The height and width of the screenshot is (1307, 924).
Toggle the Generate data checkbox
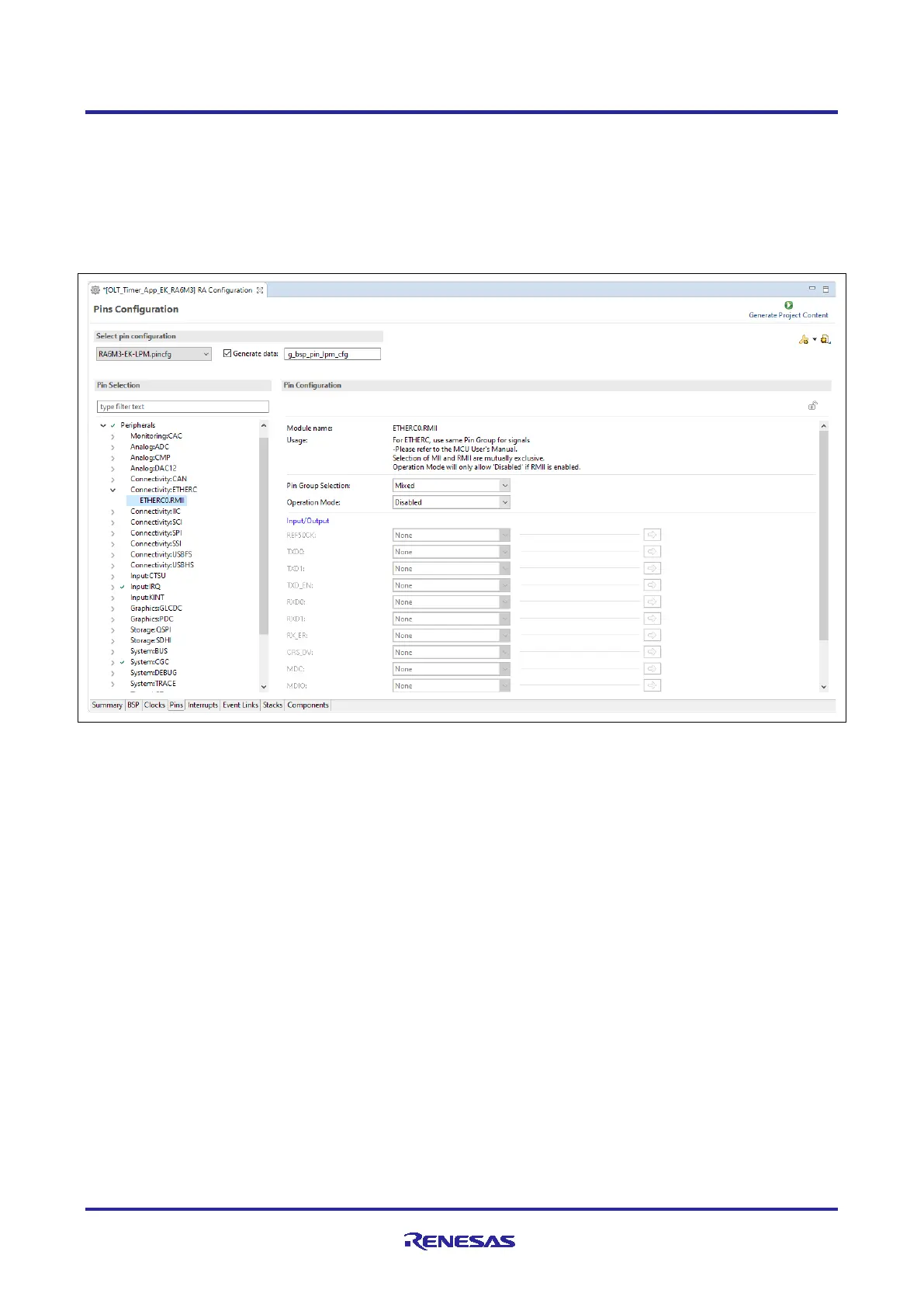click(227, 353)
